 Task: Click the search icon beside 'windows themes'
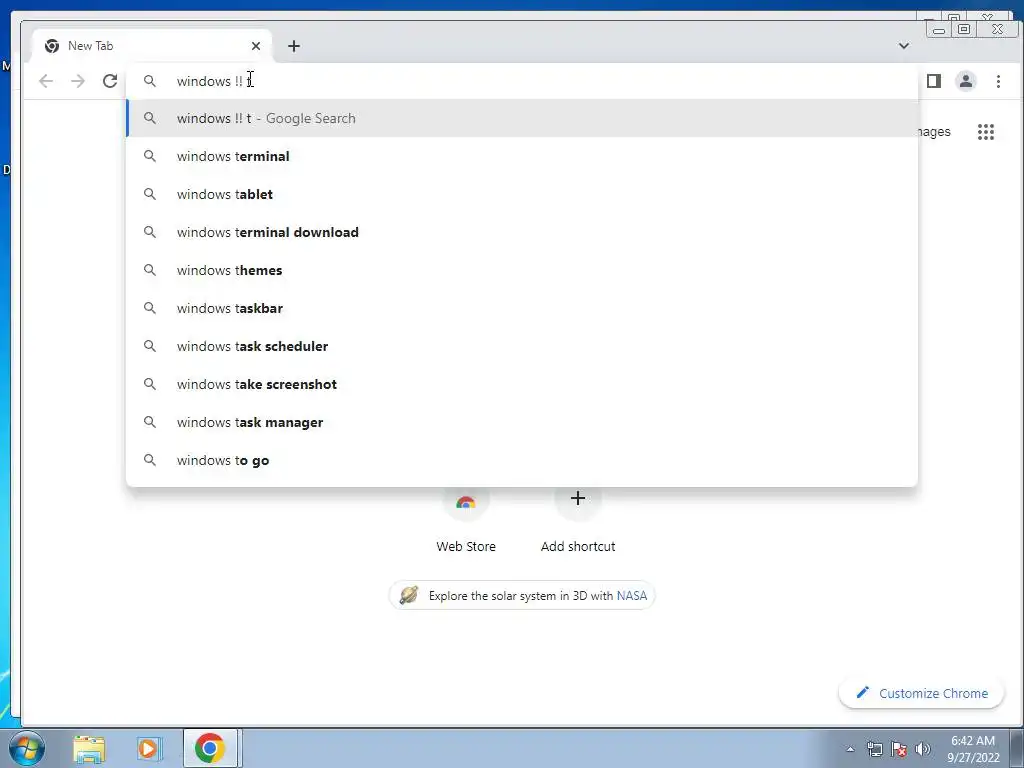coord(150,270)
